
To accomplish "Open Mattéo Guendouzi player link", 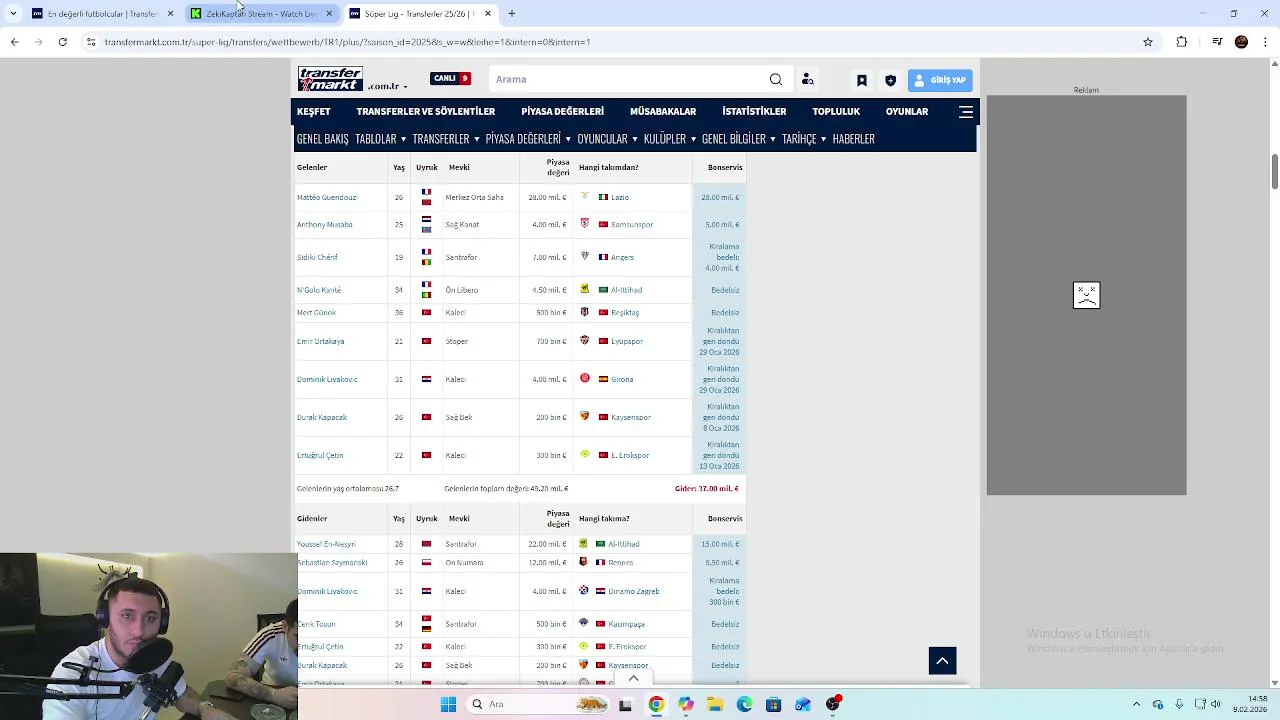I will pos(327,198).
